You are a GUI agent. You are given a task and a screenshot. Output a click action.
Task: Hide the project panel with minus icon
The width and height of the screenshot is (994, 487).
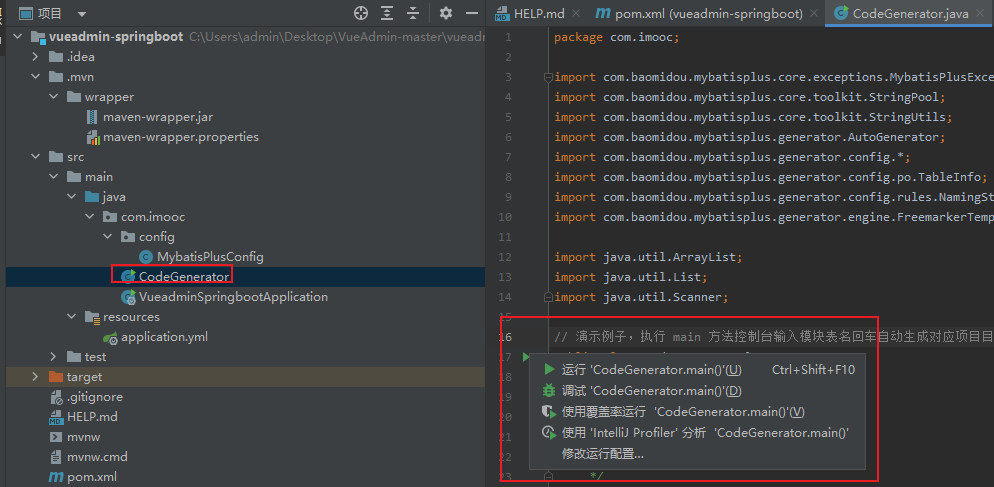(x=472, y=13)
